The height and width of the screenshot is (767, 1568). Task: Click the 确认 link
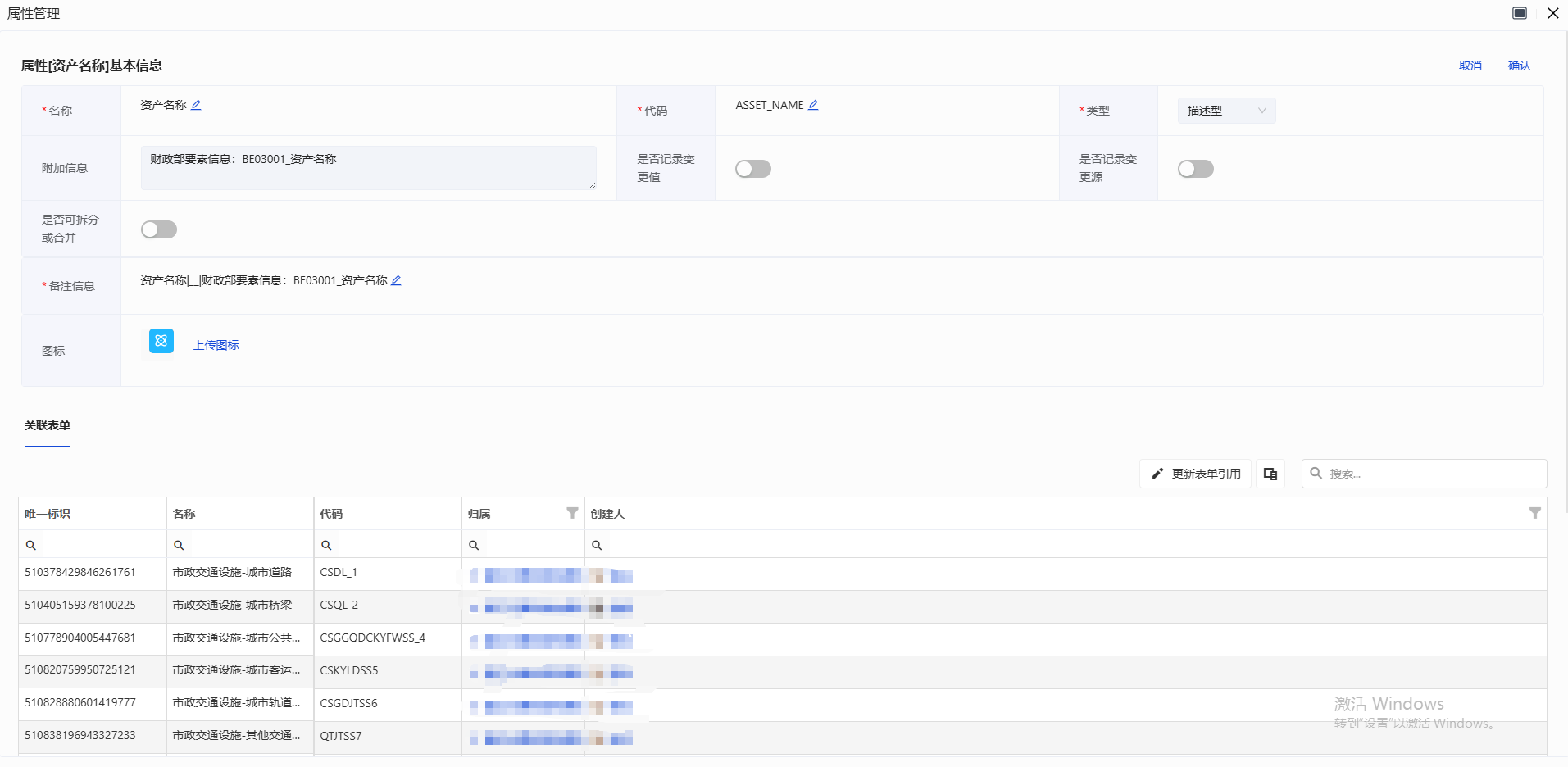click(1519, 66)
